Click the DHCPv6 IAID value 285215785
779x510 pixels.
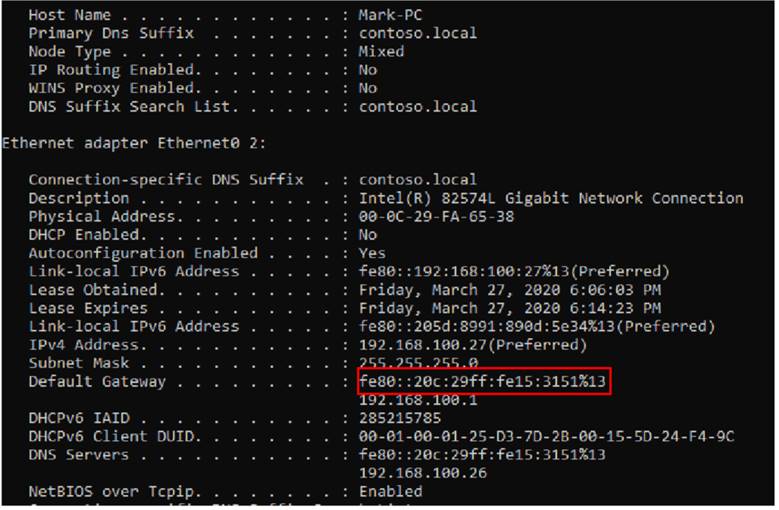click(400, 418)
